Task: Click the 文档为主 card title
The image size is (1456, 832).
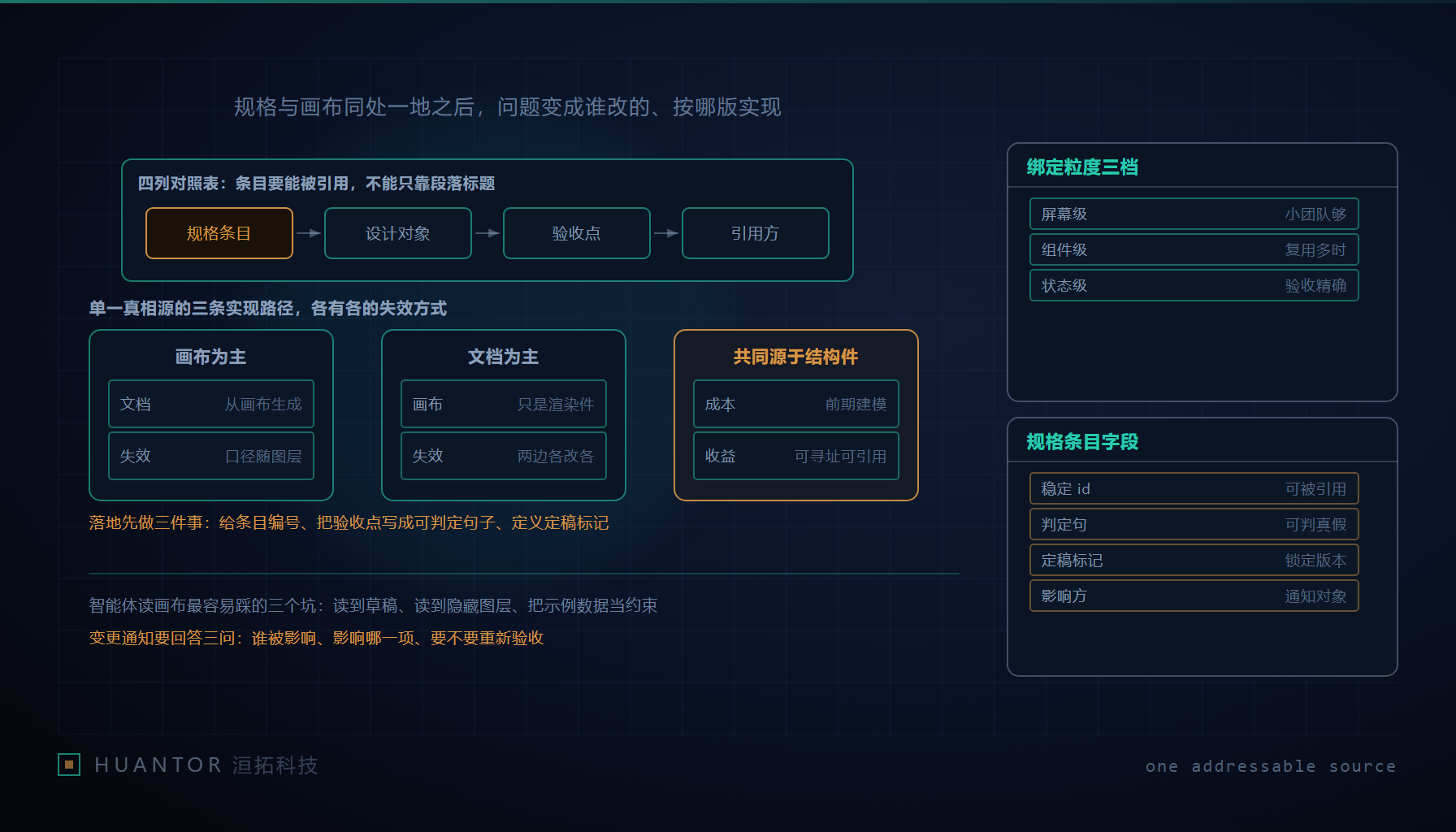Action: [x=504, y=357]
